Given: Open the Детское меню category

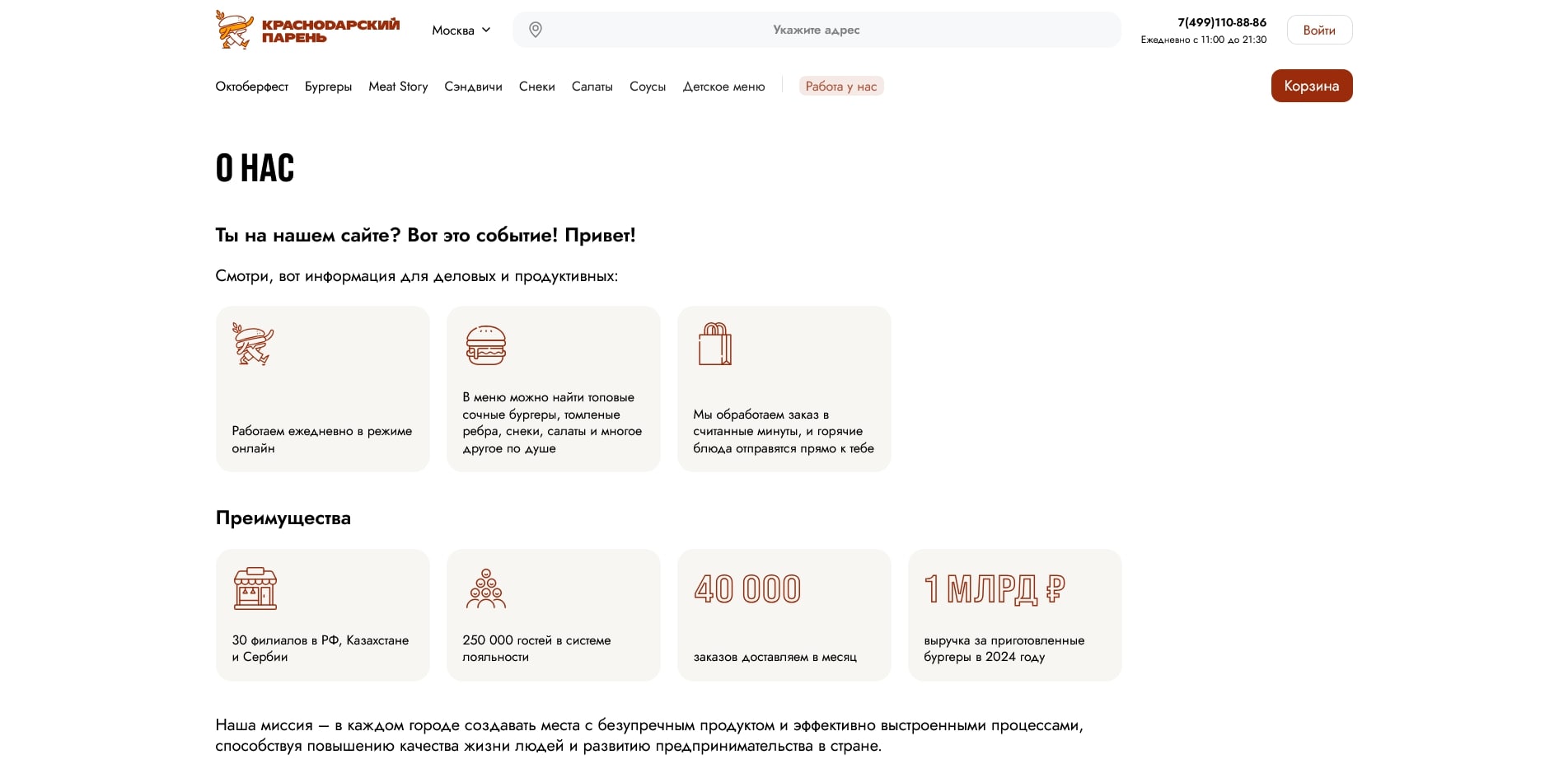Looking at the screenshot, I should click(x=723, y=87).
